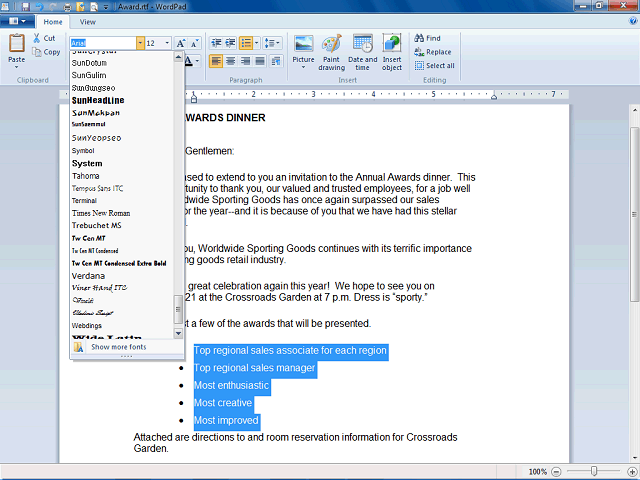Click the Find binoculars button
This screenshot has height=480, width=640.
(427, 38)
